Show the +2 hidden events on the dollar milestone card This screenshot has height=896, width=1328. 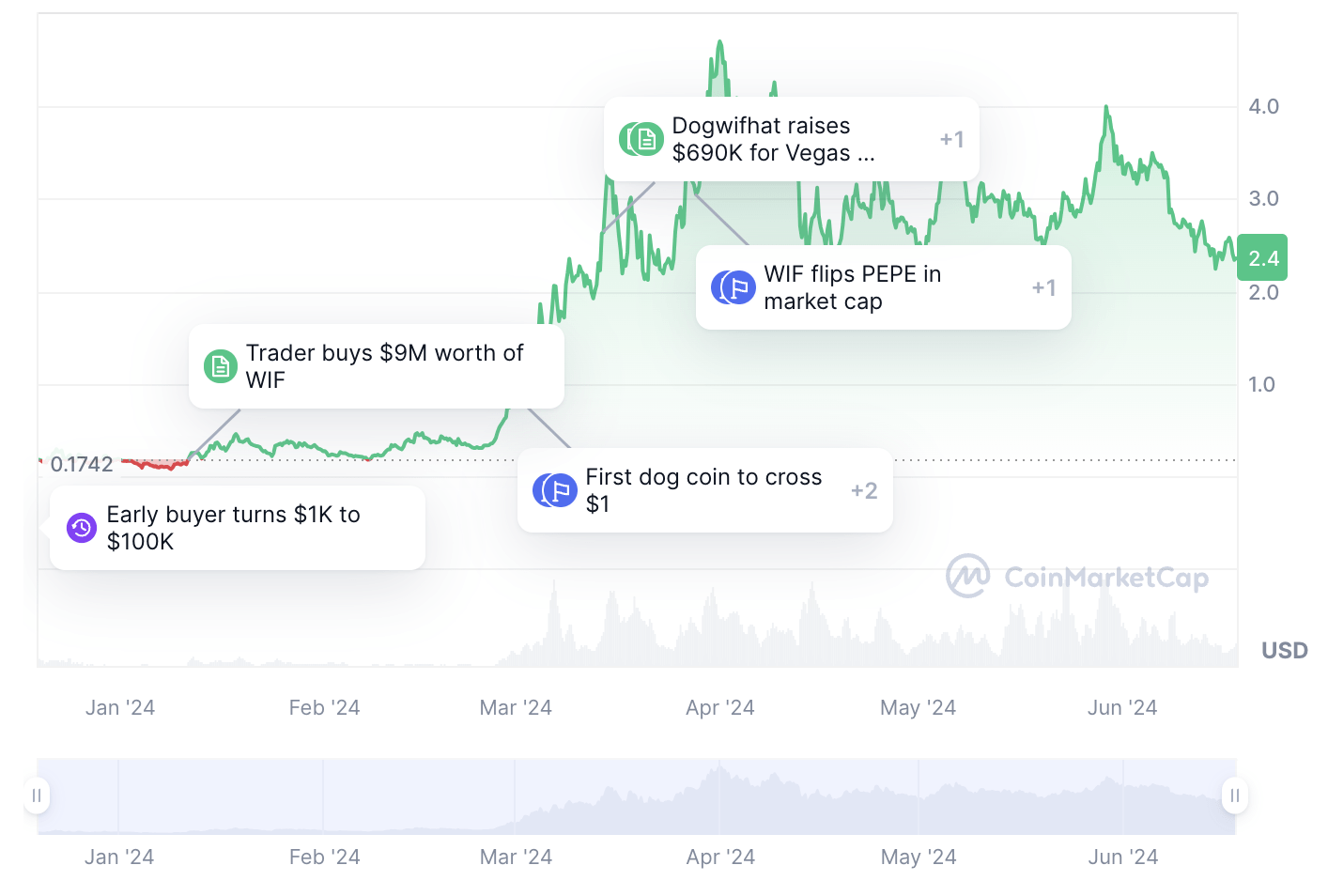(x=863, y=489)
